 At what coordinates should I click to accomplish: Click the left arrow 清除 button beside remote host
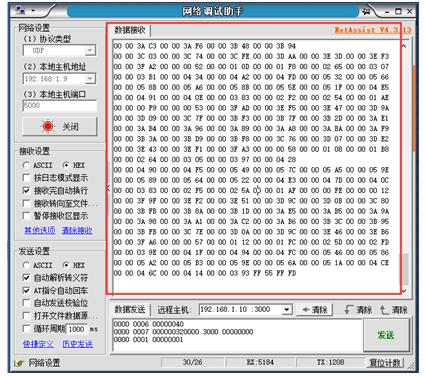314,310
